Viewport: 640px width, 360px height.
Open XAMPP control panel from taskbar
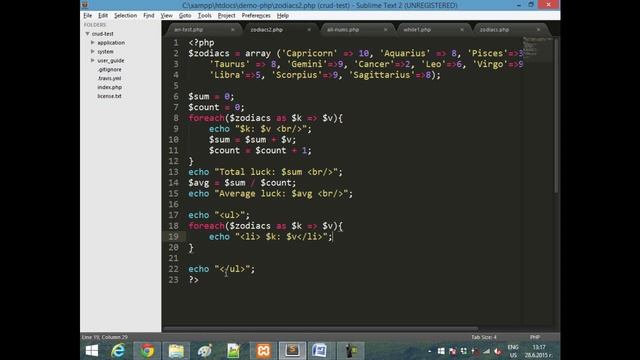point(263,351)
